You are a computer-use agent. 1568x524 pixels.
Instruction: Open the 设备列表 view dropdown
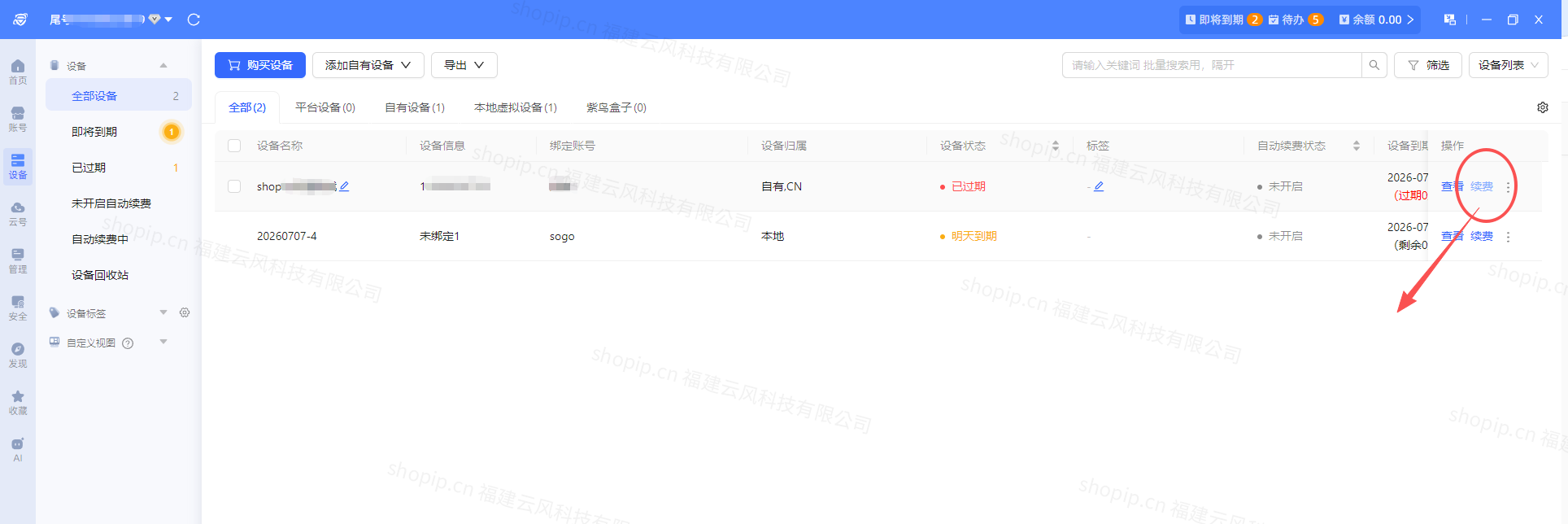(1509, 65)
